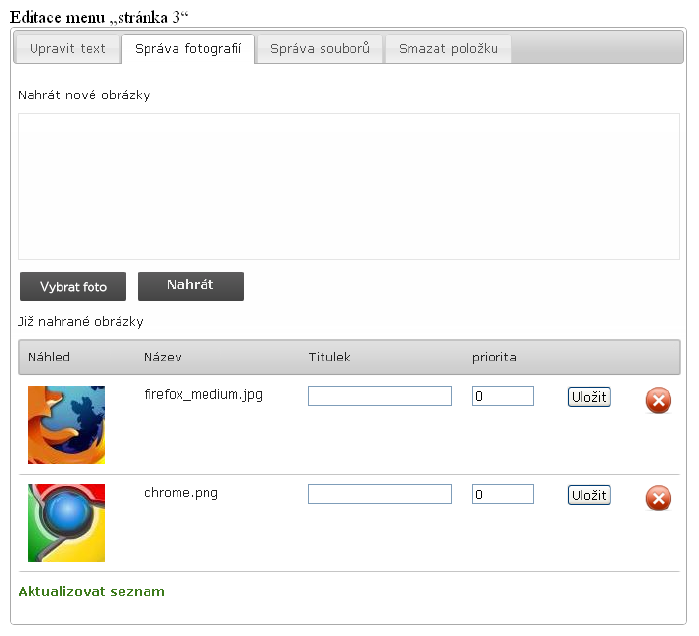Open the Smazat položku tab
Viewport: 699px width, 636px height.
tap(448, 49)
